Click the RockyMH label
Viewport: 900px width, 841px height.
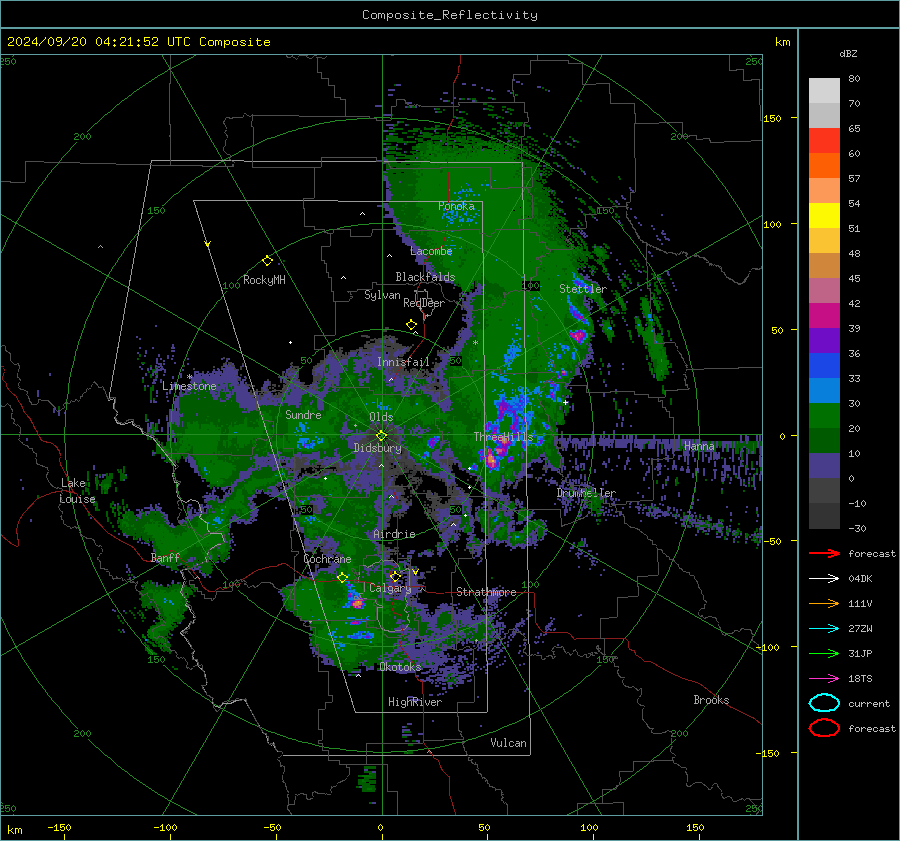(x=264, y=280)
